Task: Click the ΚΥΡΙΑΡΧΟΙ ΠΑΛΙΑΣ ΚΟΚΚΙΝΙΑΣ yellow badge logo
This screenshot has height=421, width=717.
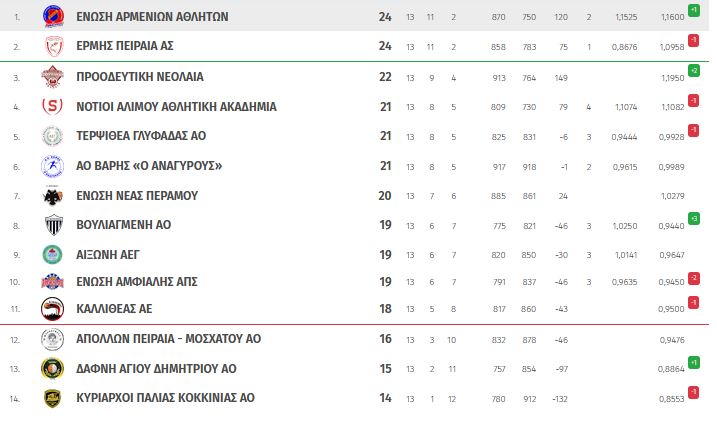Action: 53,398
